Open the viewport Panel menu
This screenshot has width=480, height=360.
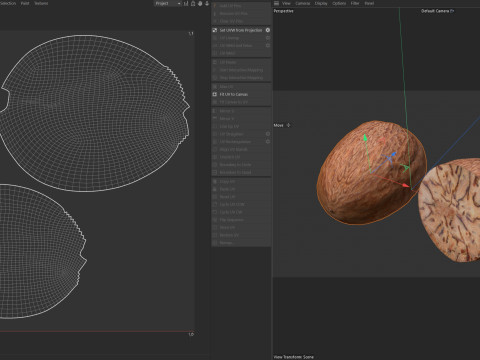point(369,3)
